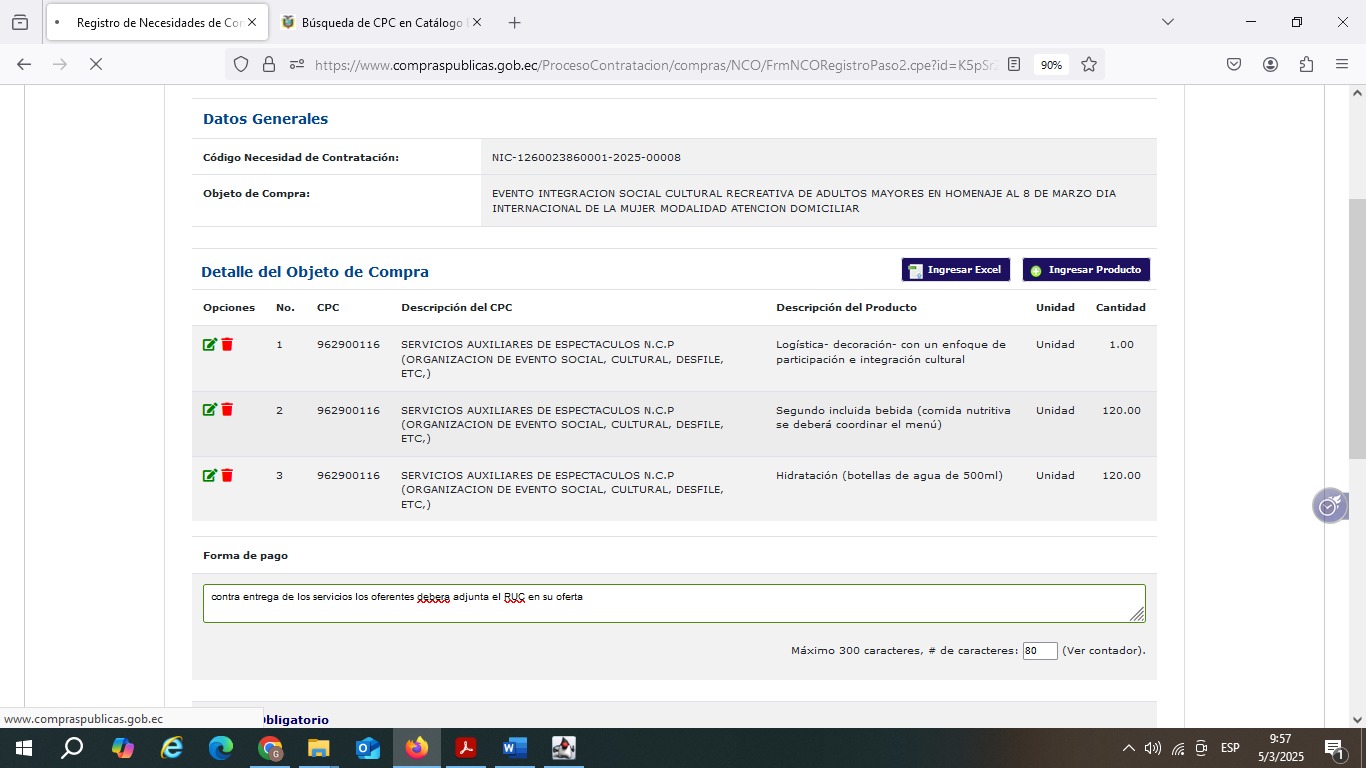1366x768 pixels.
Task: Click edit icon for product row 1
Action: click(209, 344)
